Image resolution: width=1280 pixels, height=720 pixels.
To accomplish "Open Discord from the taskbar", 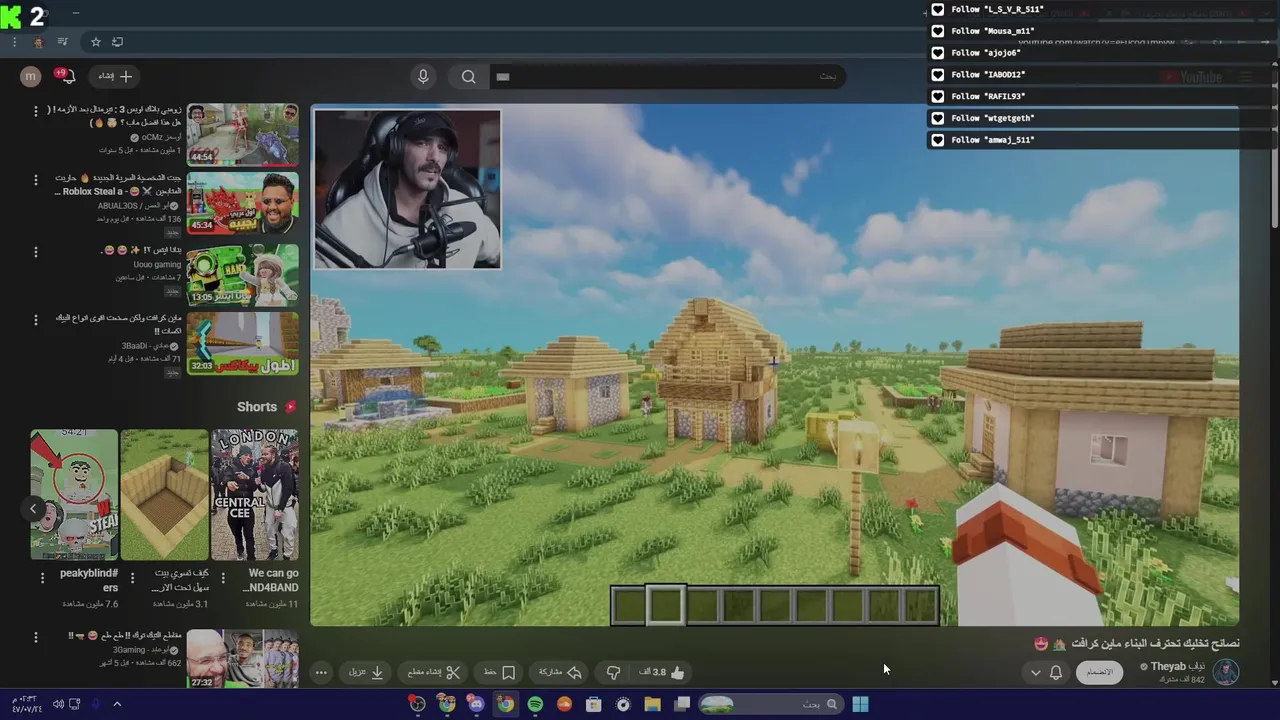I will [x=476, y=704].
